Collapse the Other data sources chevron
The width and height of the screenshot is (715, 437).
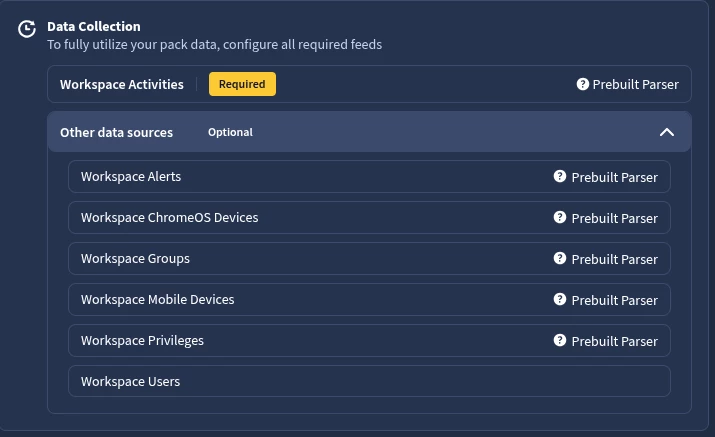(x=667, y=132)
